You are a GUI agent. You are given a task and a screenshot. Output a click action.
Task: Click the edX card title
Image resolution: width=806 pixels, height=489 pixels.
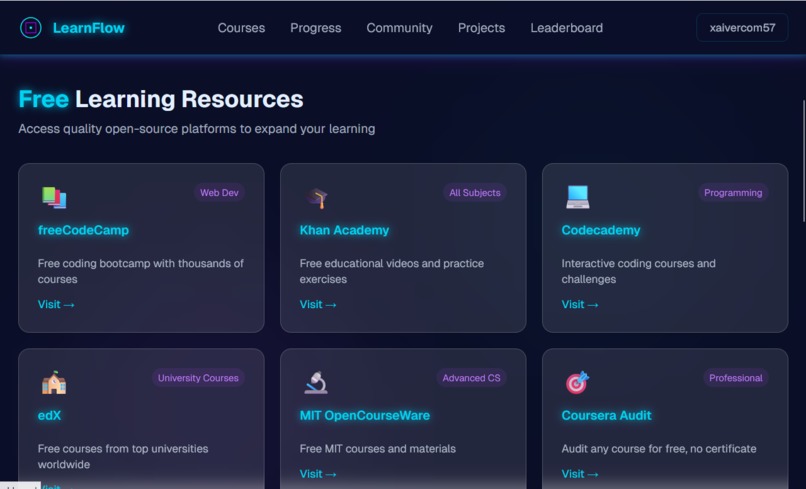click(x=49, y=415)
